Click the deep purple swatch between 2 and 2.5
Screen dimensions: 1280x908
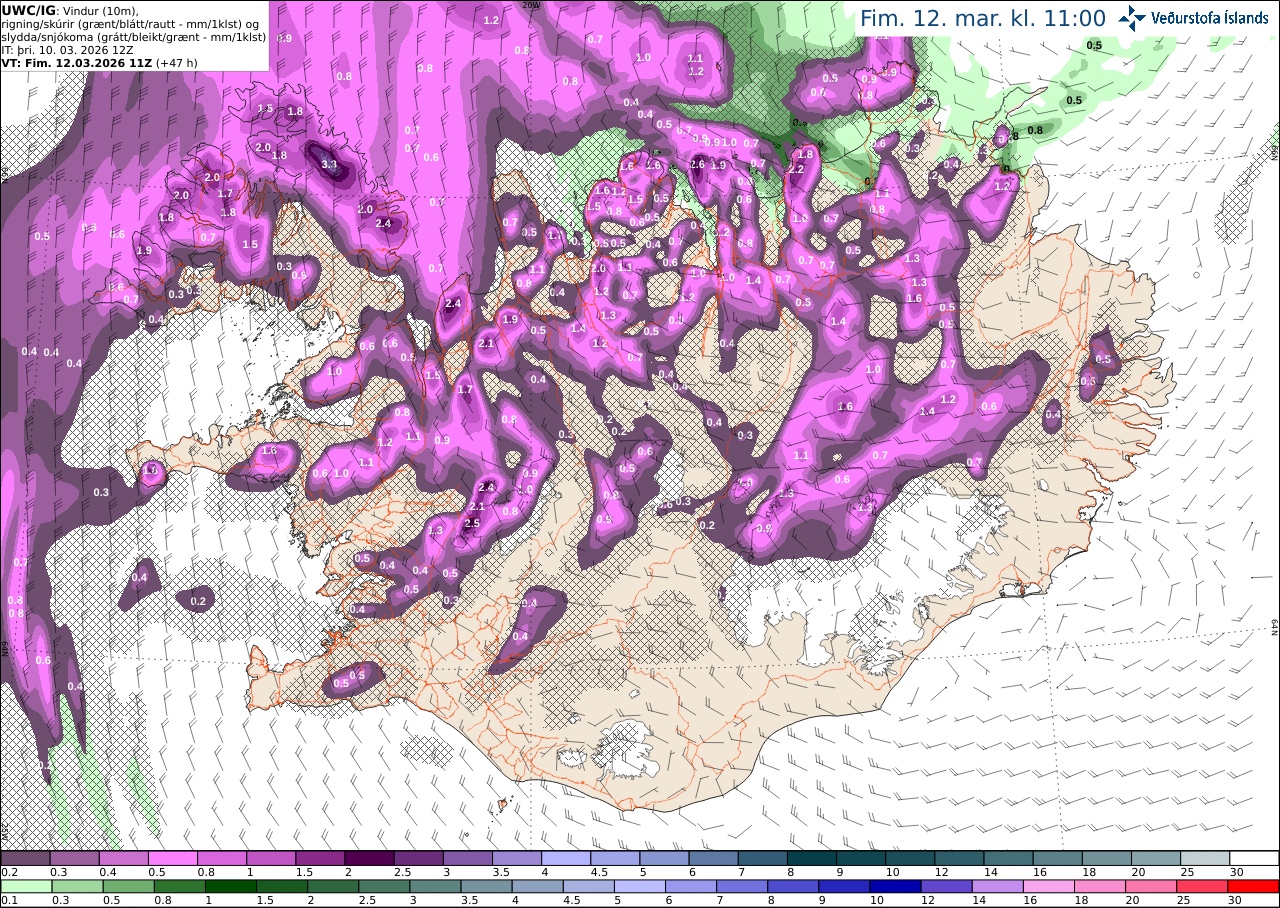(369, 858)
